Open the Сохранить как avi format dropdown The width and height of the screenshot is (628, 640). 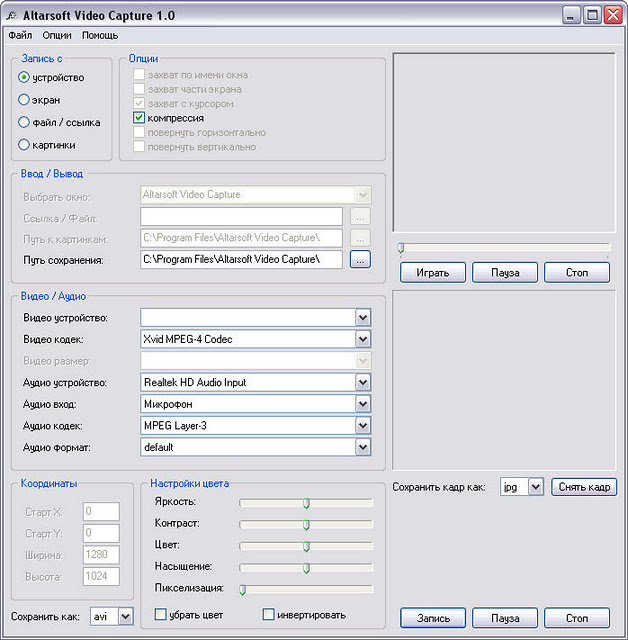(125, 617)
